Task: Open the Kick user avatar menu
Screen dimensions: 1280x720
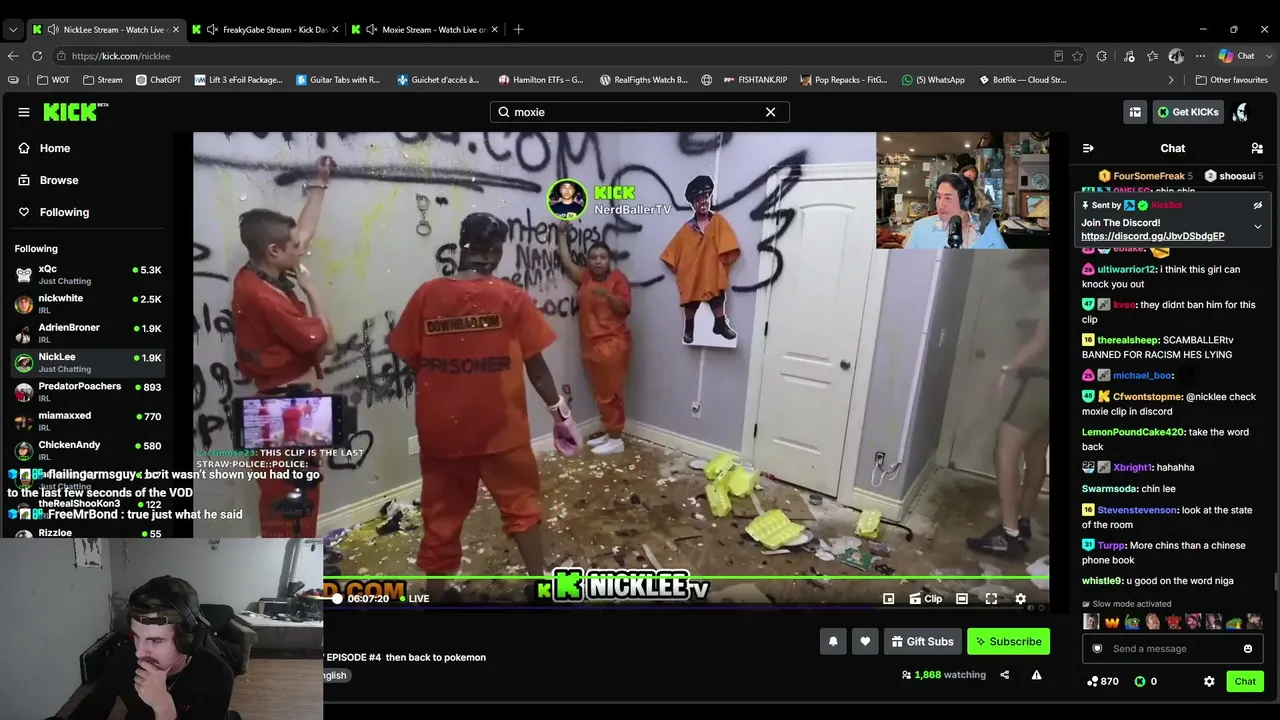Action: coord(1241,112)
